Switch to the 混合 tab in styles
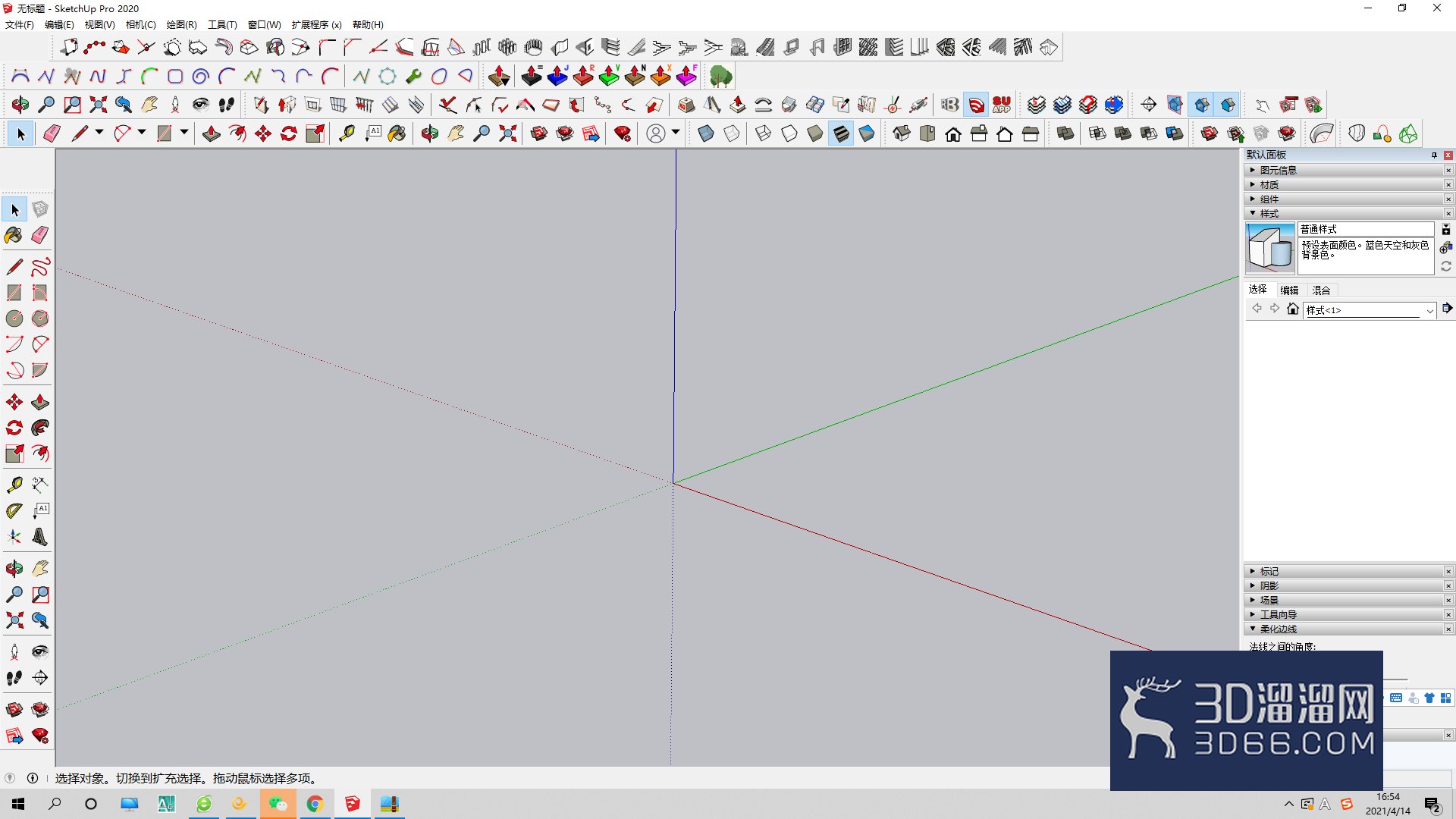 1321,290
